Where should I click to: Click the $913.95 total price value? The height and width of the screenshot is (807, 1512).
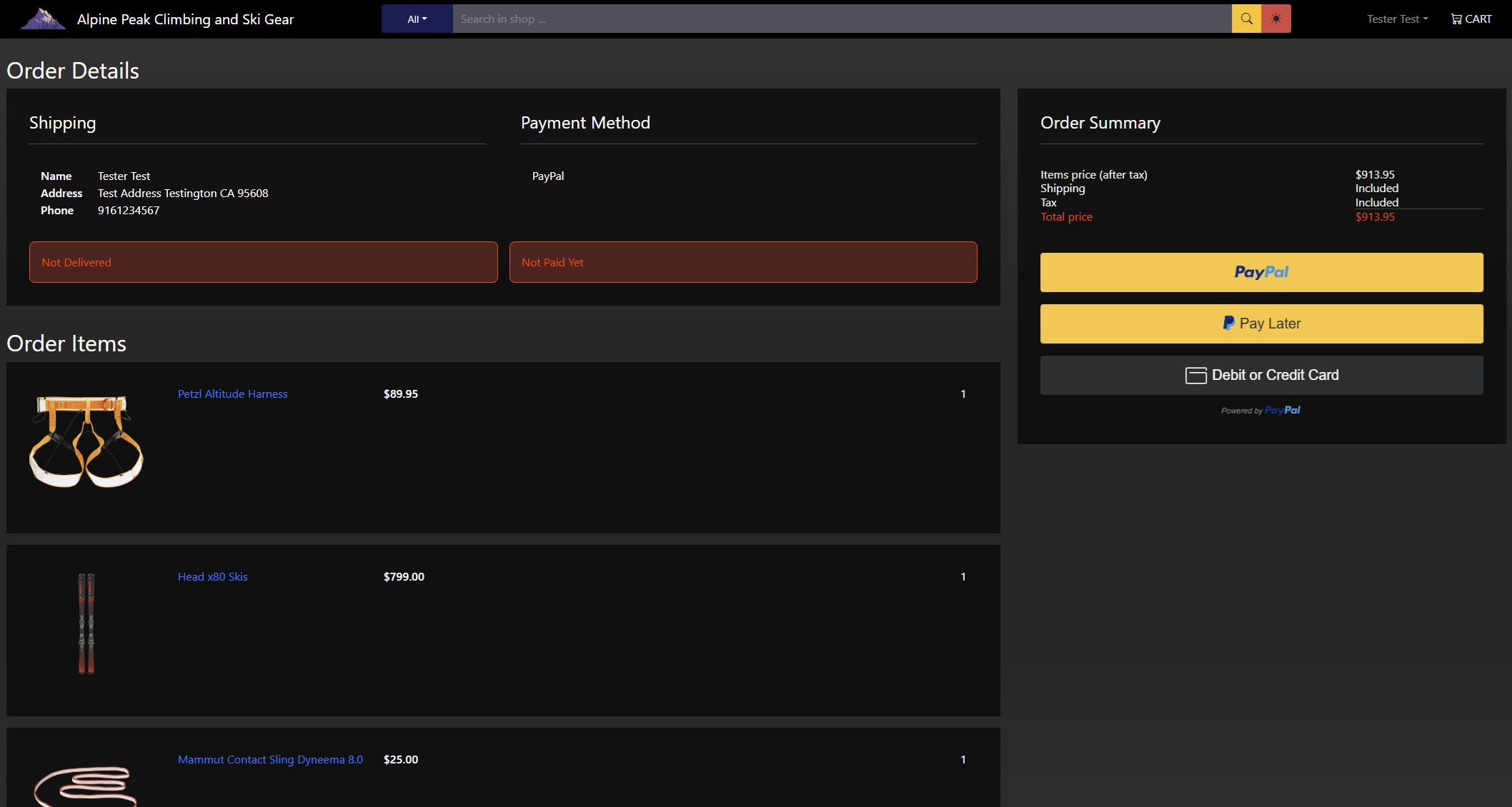[x=1375, y=217]
